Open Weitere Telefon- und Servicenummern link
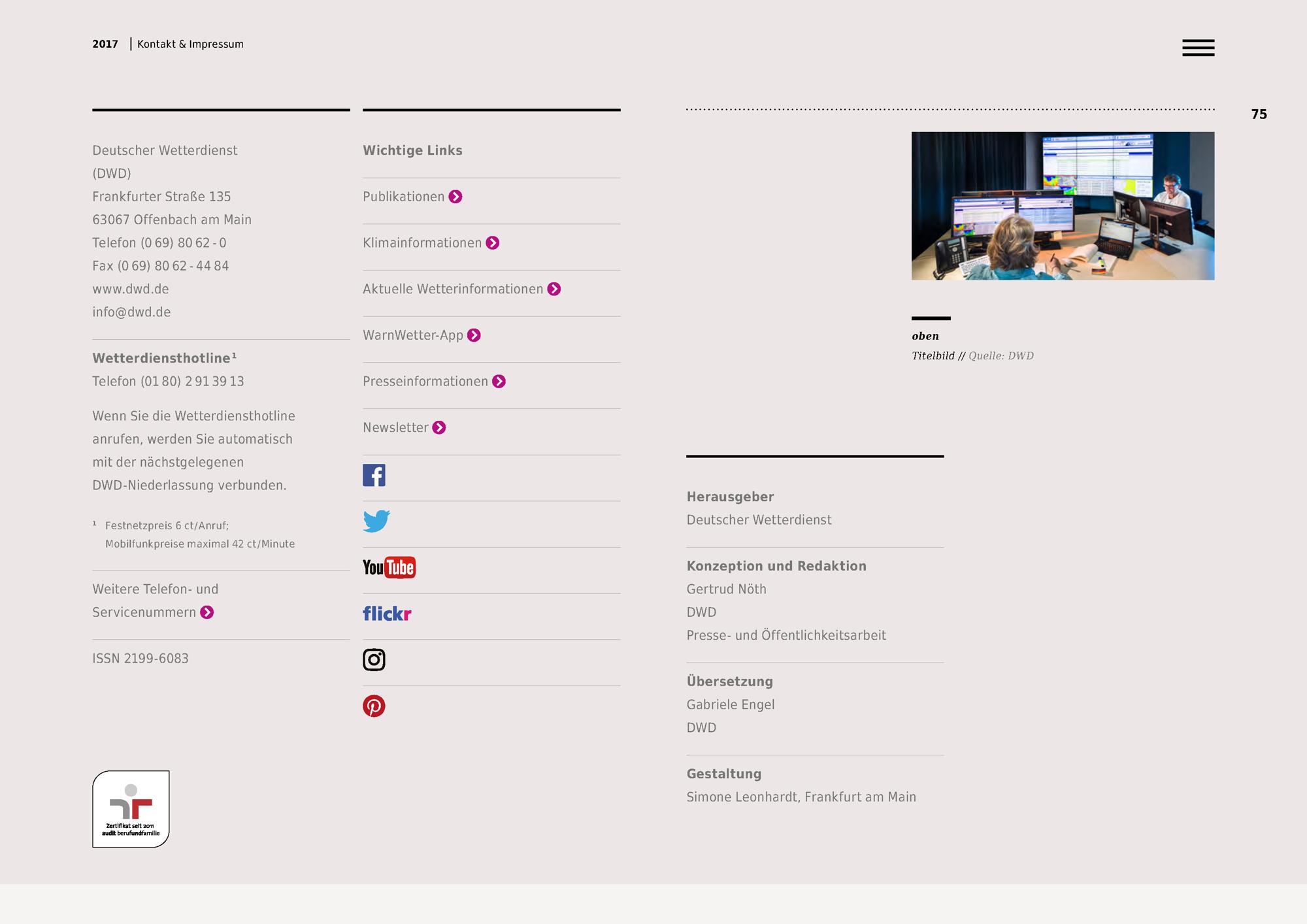Image resolution: width=1307 pixels, height=924 pixels. 155,589
